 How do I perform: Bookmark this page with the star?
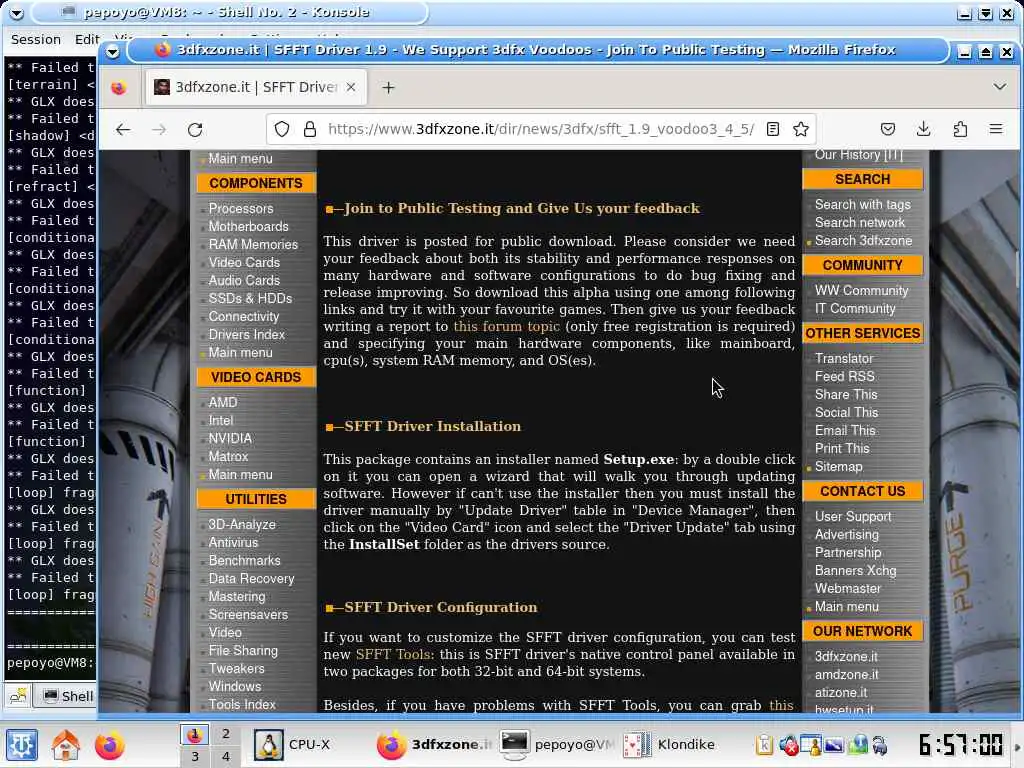pyautogui.click(x=801, y=129)
